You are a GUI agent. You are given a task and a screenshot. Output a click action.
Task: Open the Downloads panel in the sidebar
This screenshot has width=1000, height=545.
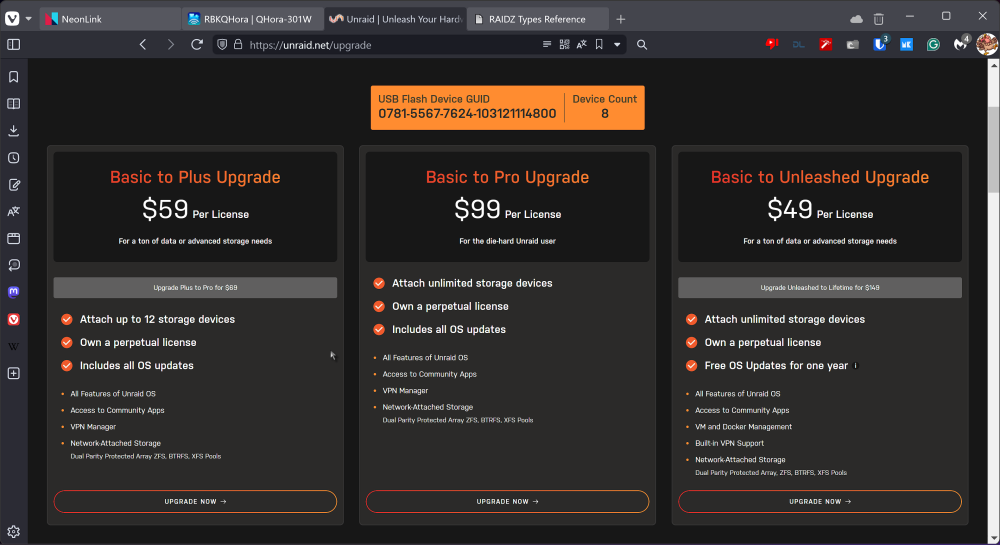pos(13,131)
